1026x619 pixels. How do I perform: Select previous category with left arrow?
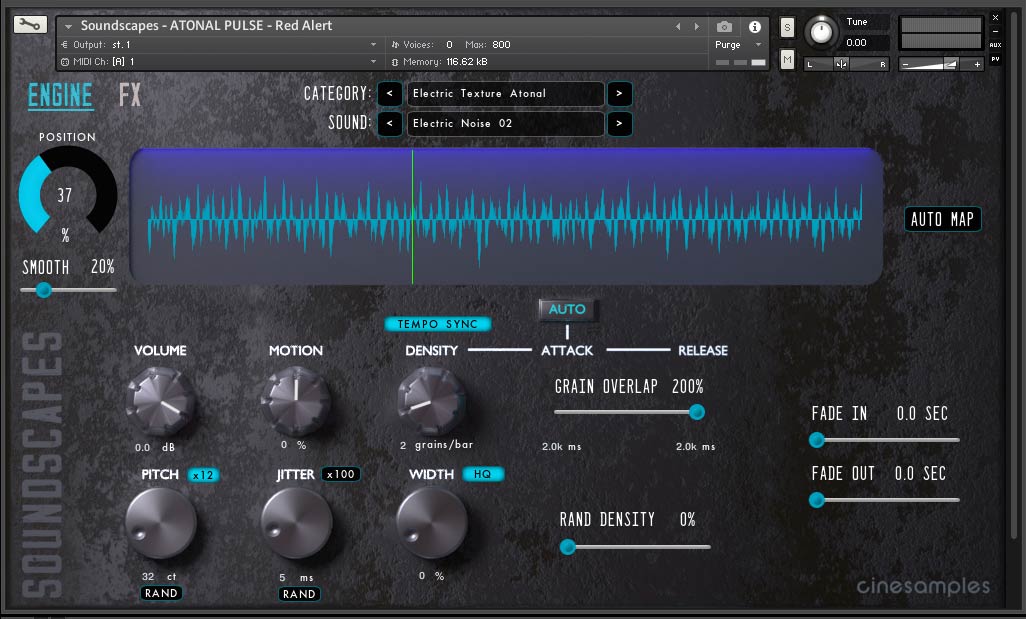[390, 94]
